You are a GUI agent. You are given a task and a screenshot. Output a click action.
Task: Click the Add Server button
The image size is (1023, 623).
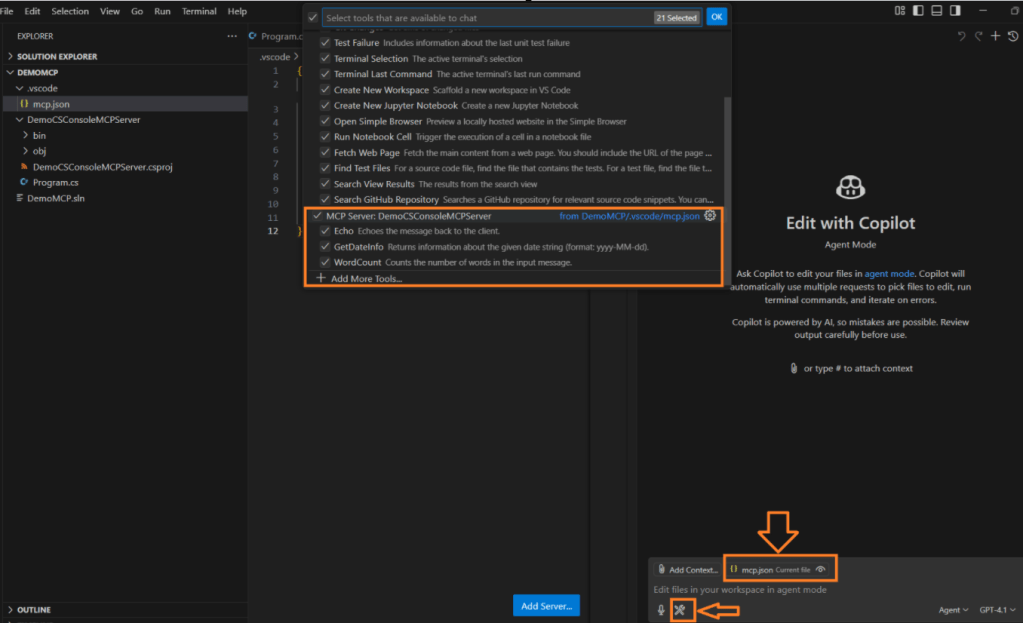point(546,606)
